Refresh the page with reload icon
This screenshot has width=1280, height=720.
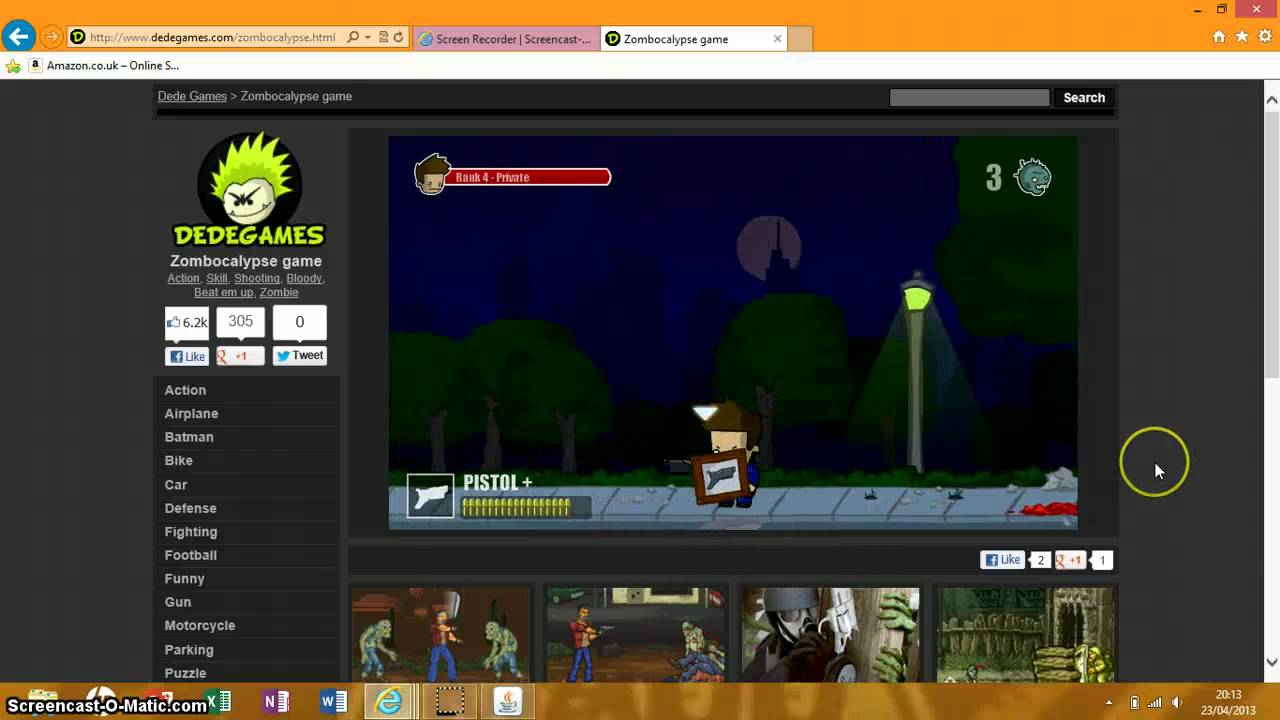click(x=398, y=38)
